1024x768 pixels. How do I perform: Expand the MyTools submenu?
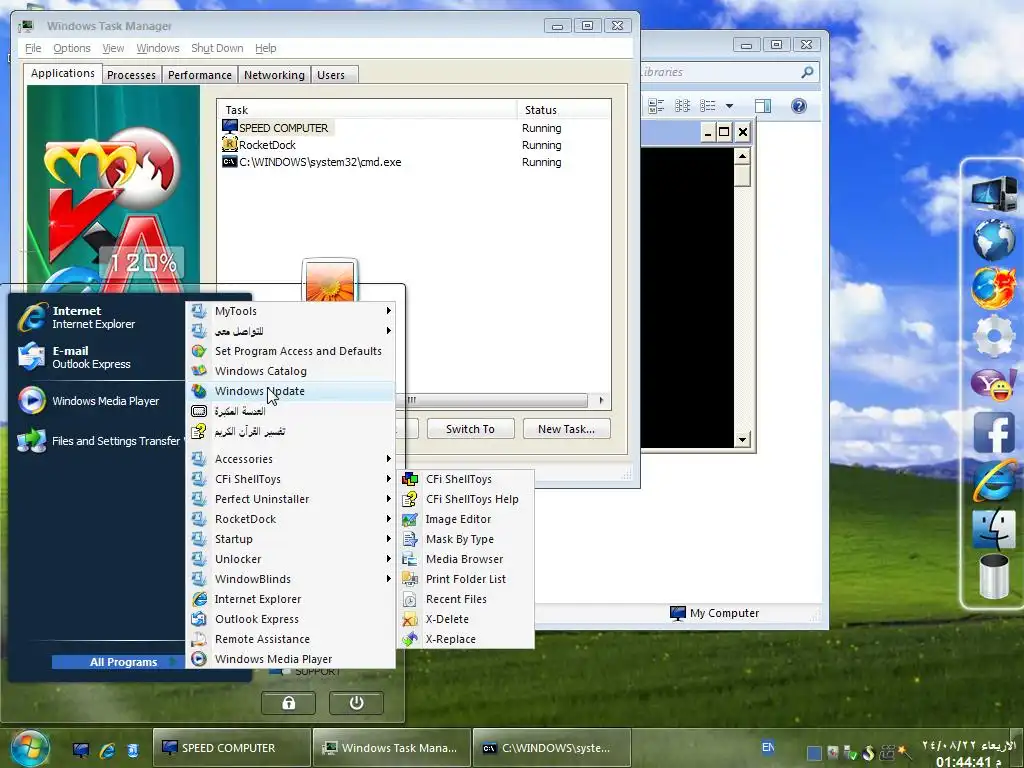[x=291, y=311]
